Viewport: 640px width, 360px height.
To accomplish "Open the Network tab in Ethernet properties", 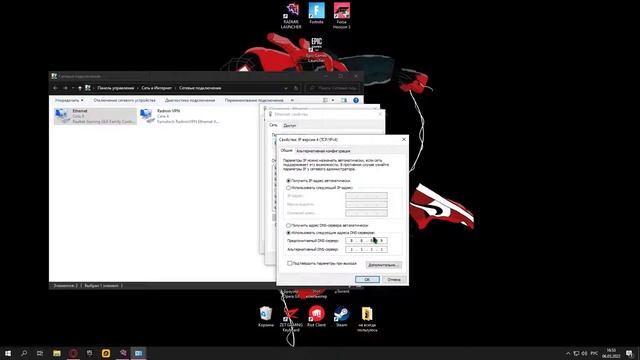I will [x=273, y=125].
